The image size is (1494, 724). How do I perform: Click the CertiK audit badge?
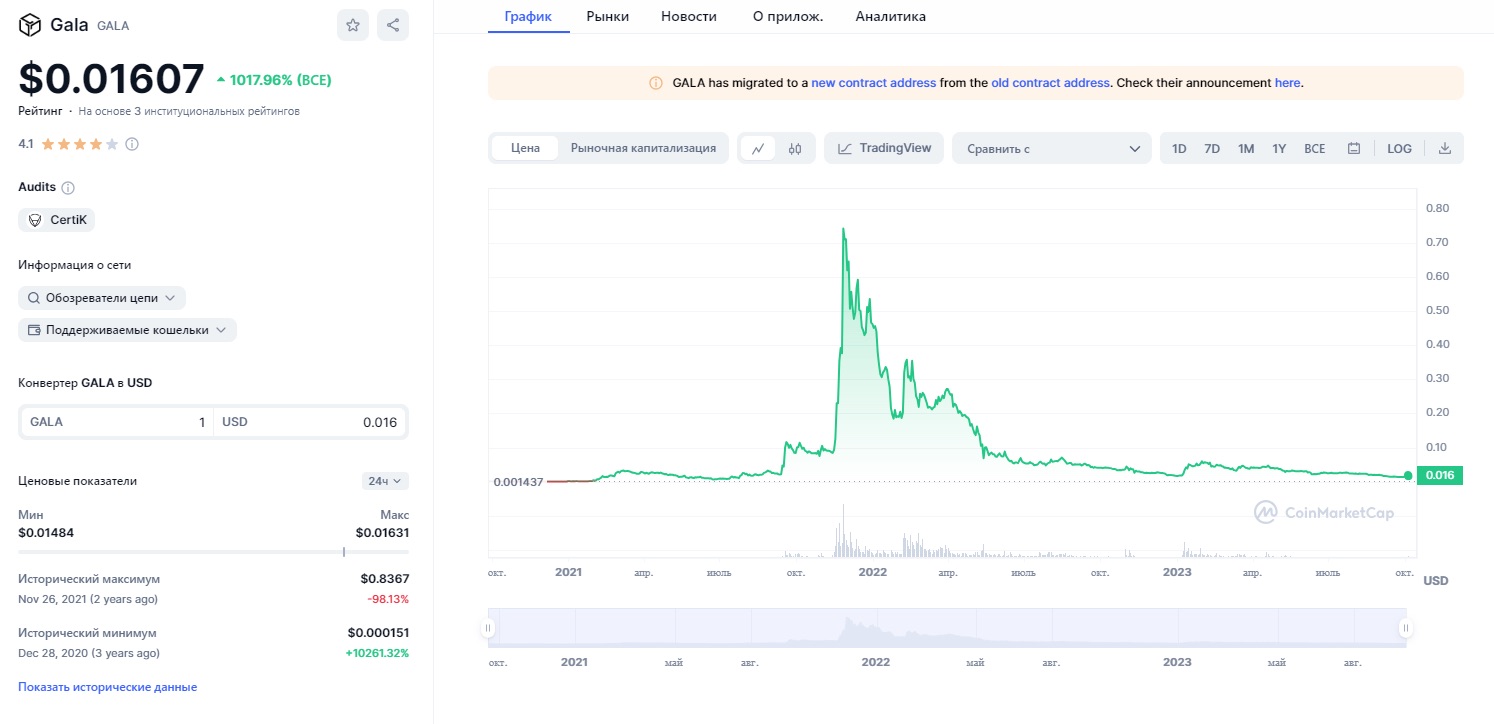coord(57,220)
